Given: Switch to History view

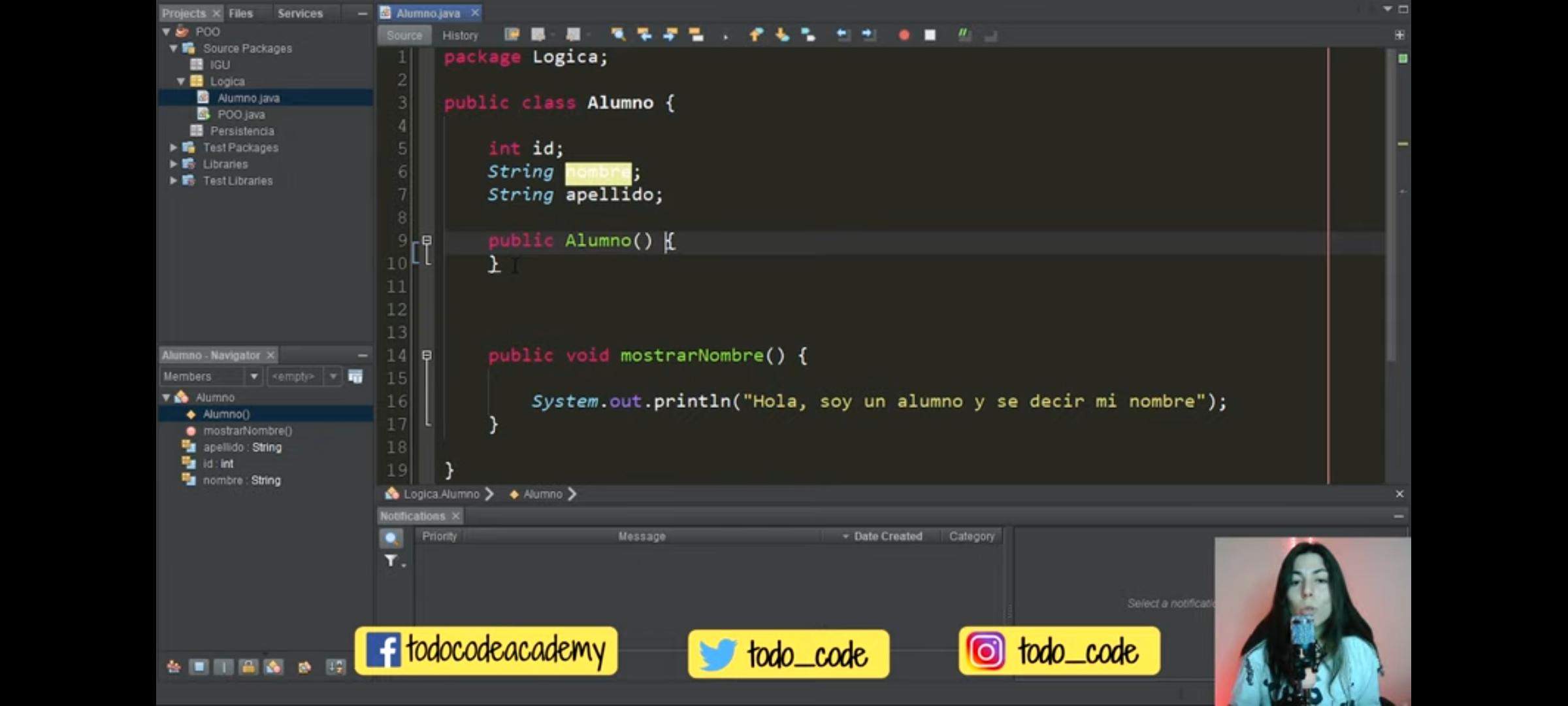Looking at the screenshot, I should coord(460,35).
